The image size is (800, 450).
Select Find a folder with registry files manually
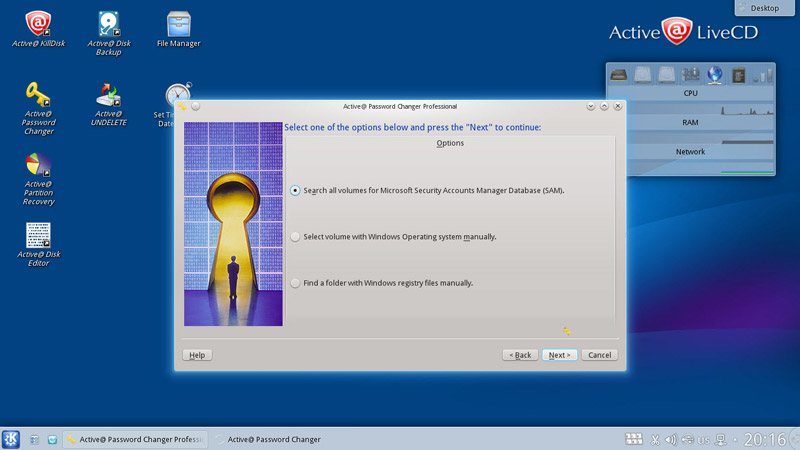(x=295, y=283)
